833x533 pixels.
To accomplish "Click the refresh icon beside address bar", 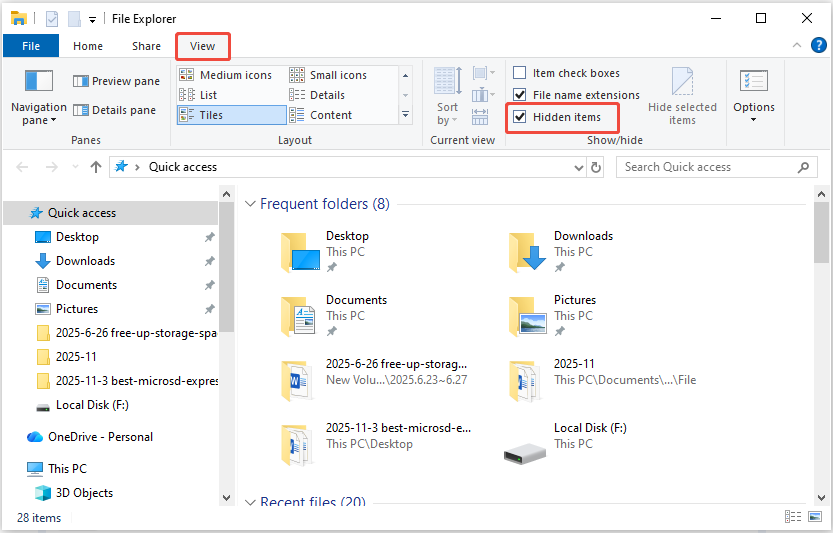I will coord(596,167).
